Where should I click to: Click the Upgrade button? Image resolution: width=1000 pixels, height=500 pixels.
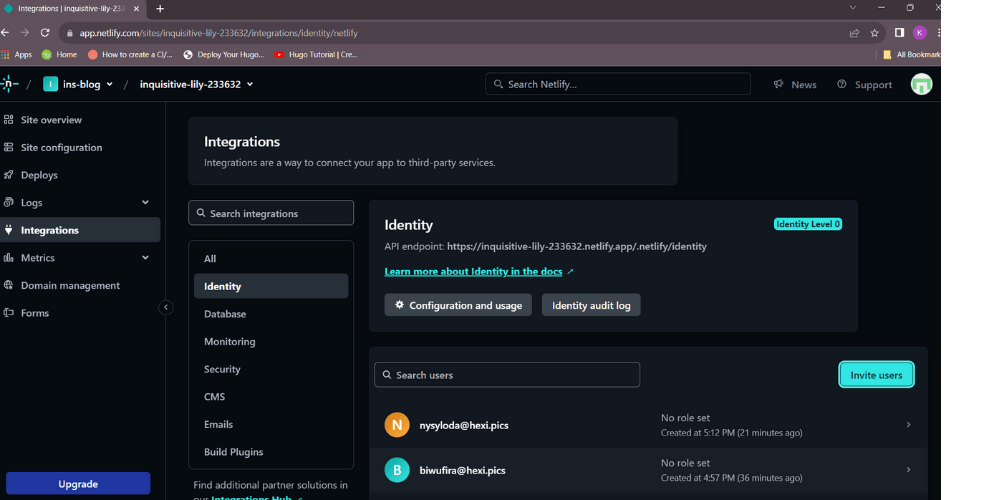[x=78, y=483]
